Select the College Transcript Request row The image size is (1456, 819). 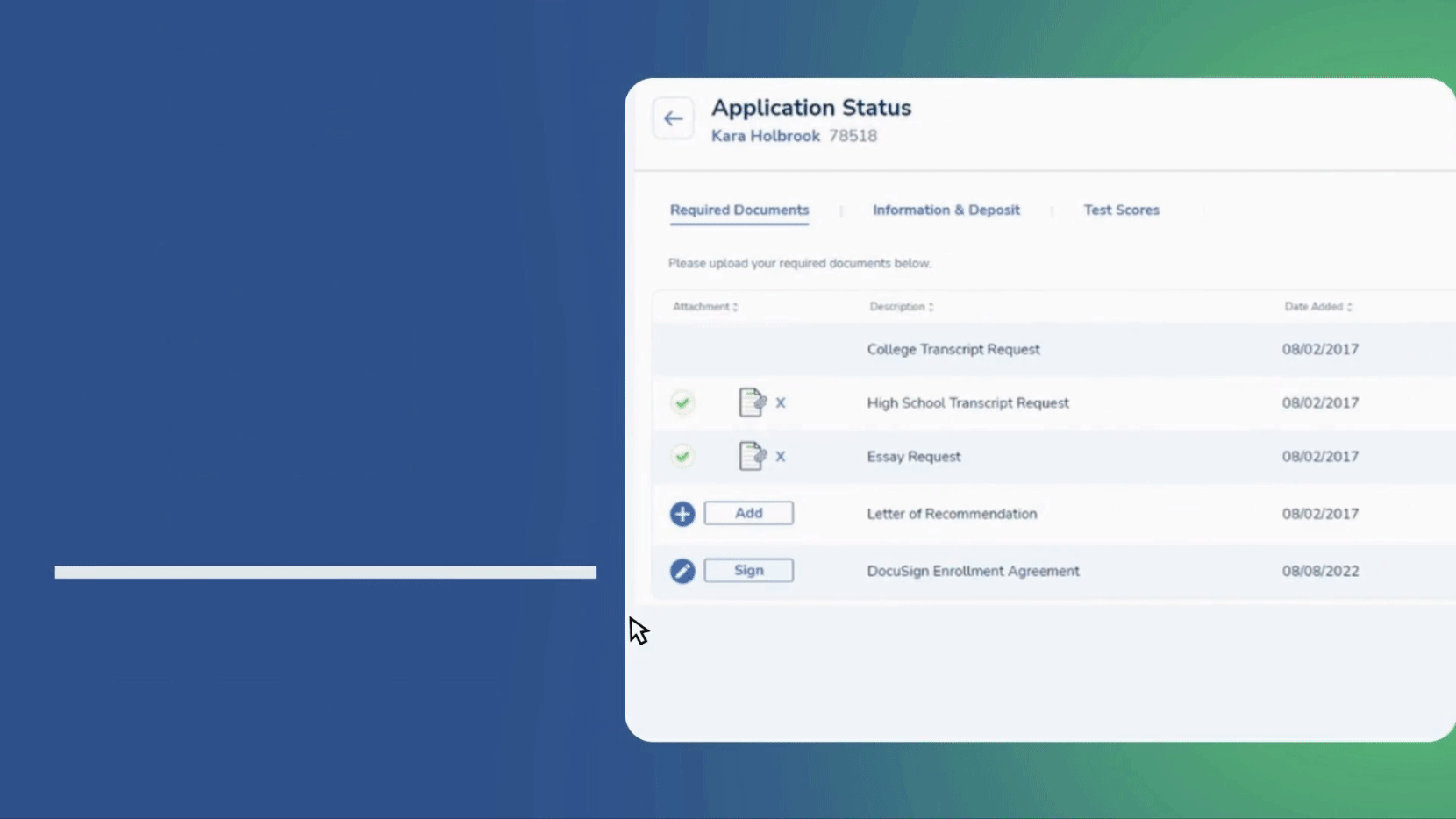click(953, 349)
